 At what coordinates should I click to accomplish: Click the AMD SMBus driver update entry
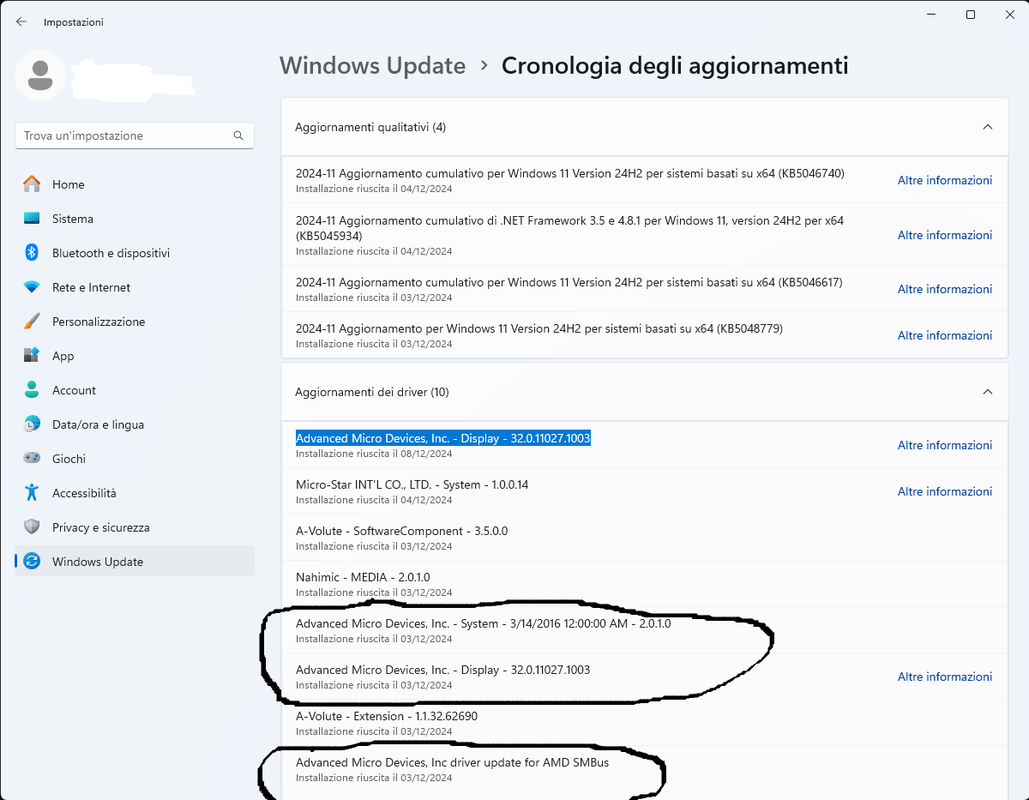coord(644,769)
